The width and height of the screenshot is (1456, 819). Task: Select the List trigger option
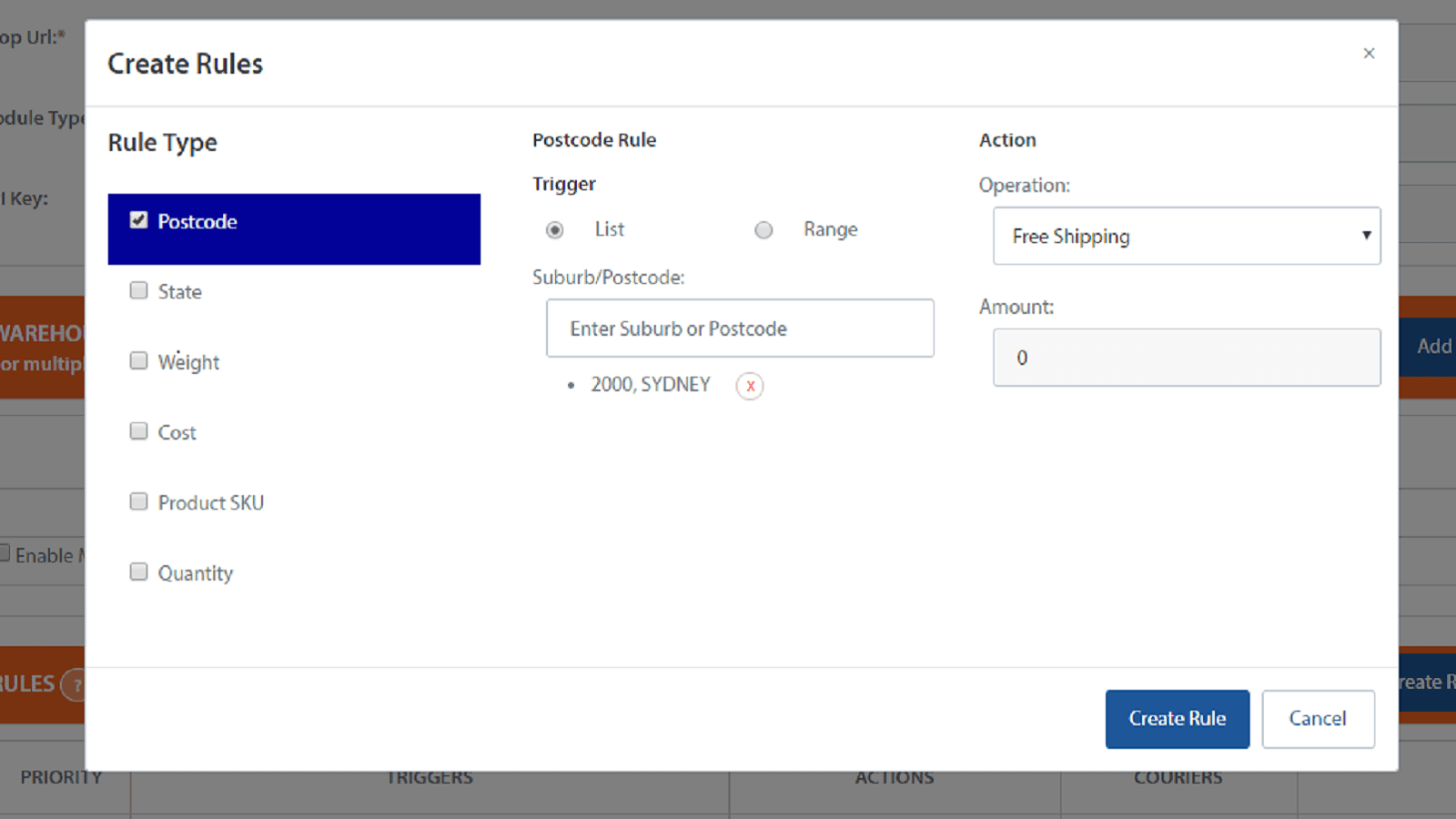pos(554,229)
